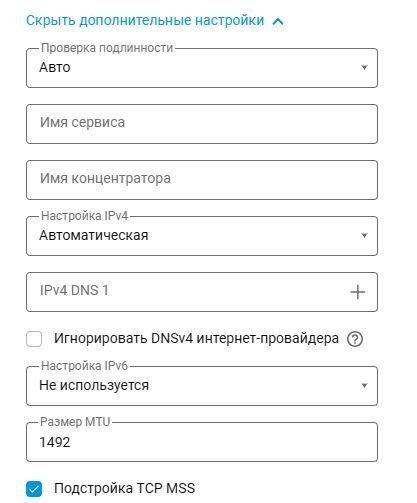Uncheck Подстройка TCP MSS checkbox
This screenshot has height=503, width=417.
[x=34, y=489]
